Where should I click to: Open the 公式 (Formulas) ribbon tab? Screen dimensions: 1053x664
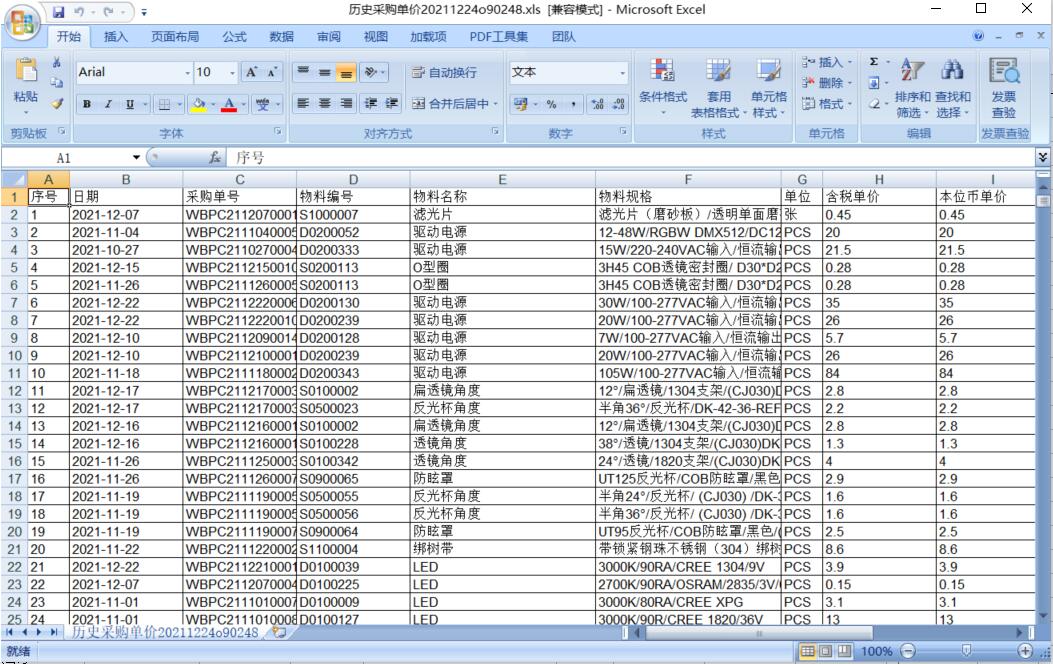tap(234, 37)
